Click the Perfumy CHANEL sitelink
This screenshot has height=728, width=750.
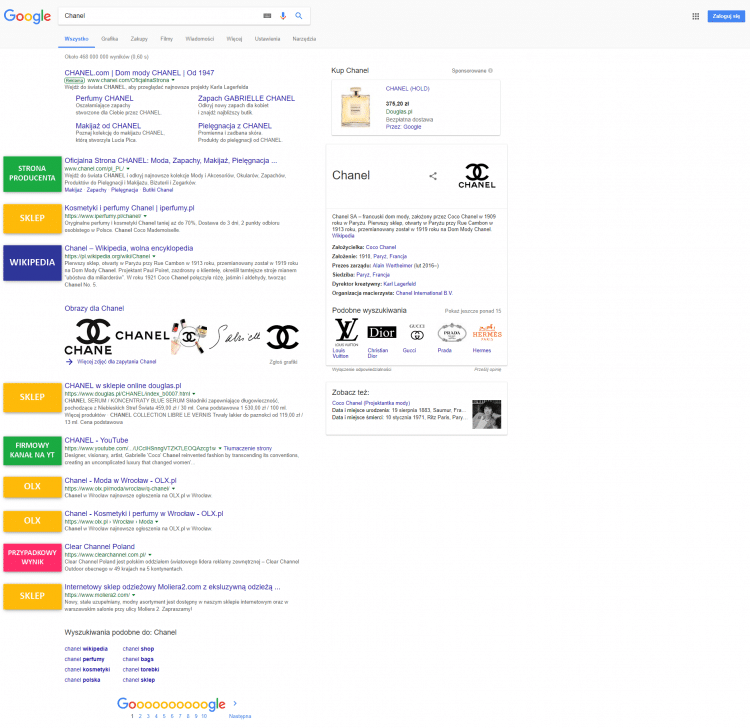pos(104,98)
